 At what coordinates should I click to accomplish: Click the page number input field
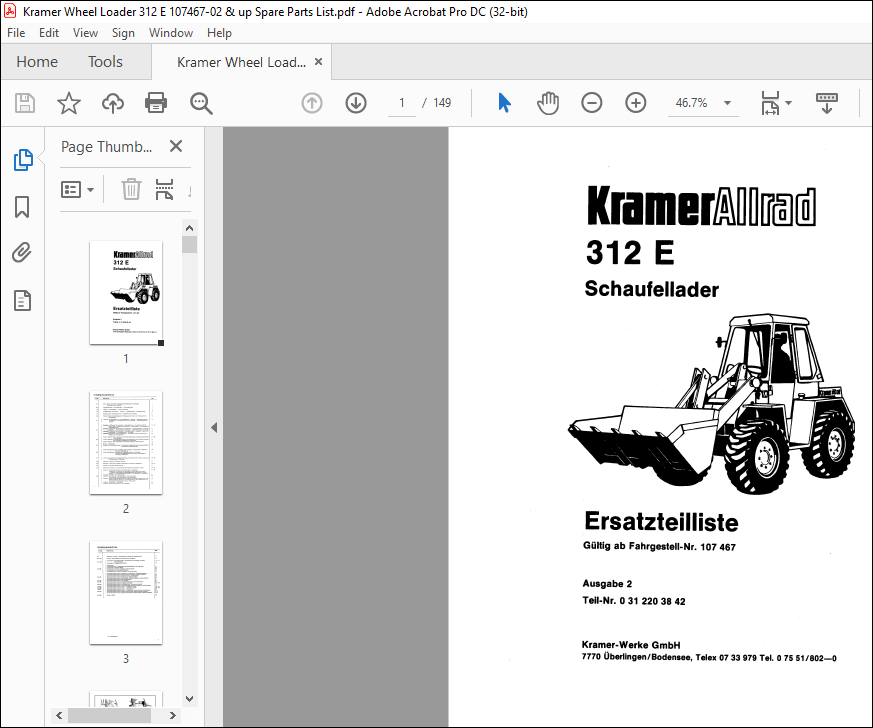[x=401, y=103]
